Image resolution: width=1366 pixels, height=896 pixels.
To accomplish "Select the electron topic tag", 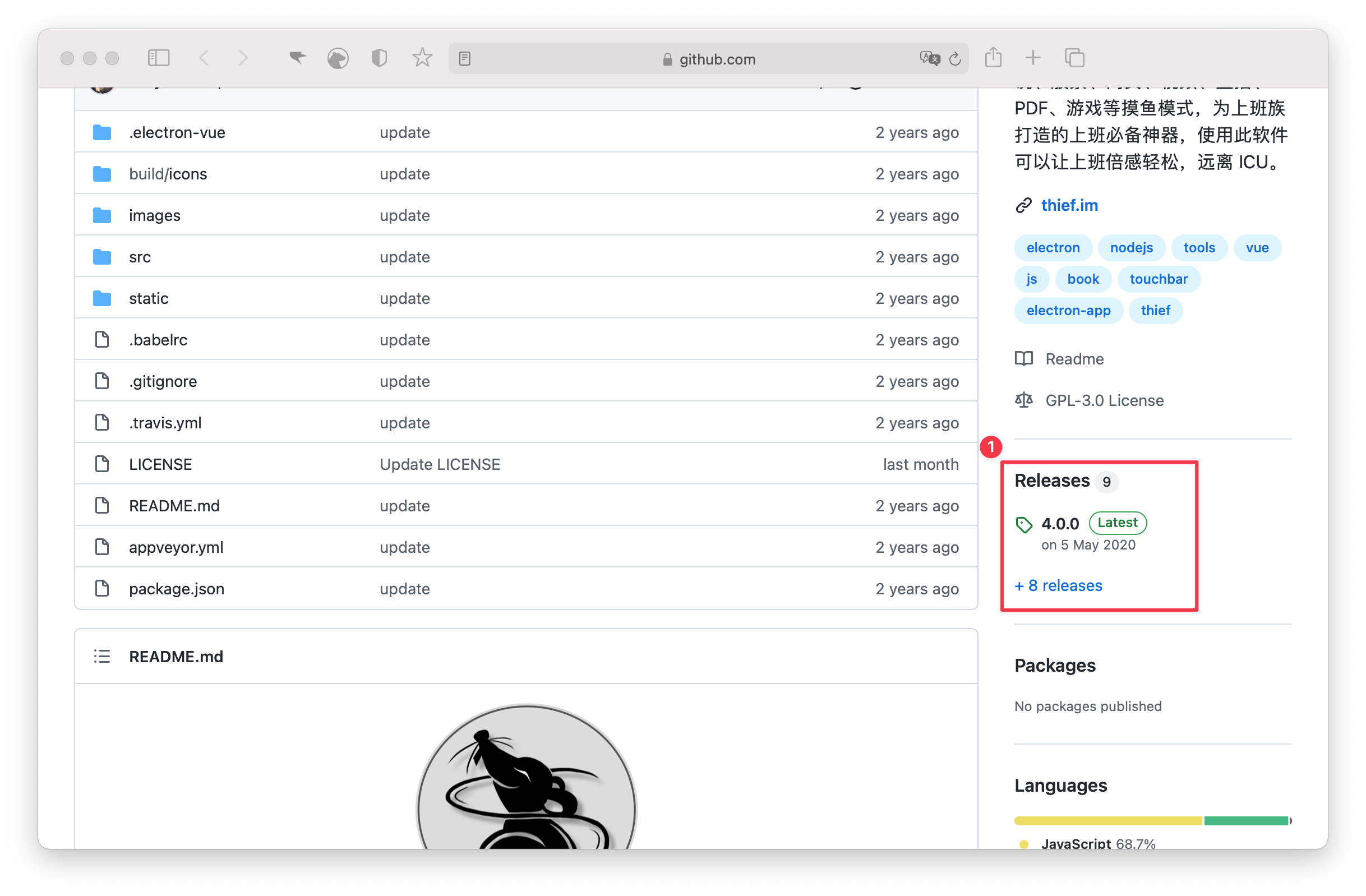I will click(x=1053, y=248).
